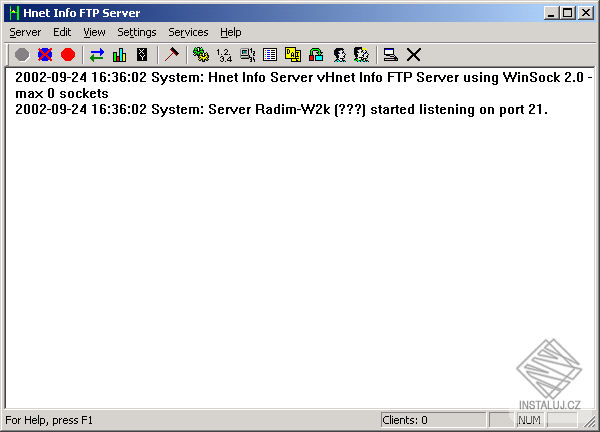Viewport: 600px width, 432px height.
Task: Close the Hnet Info FTP Server window
Action: tap(586, 13)
